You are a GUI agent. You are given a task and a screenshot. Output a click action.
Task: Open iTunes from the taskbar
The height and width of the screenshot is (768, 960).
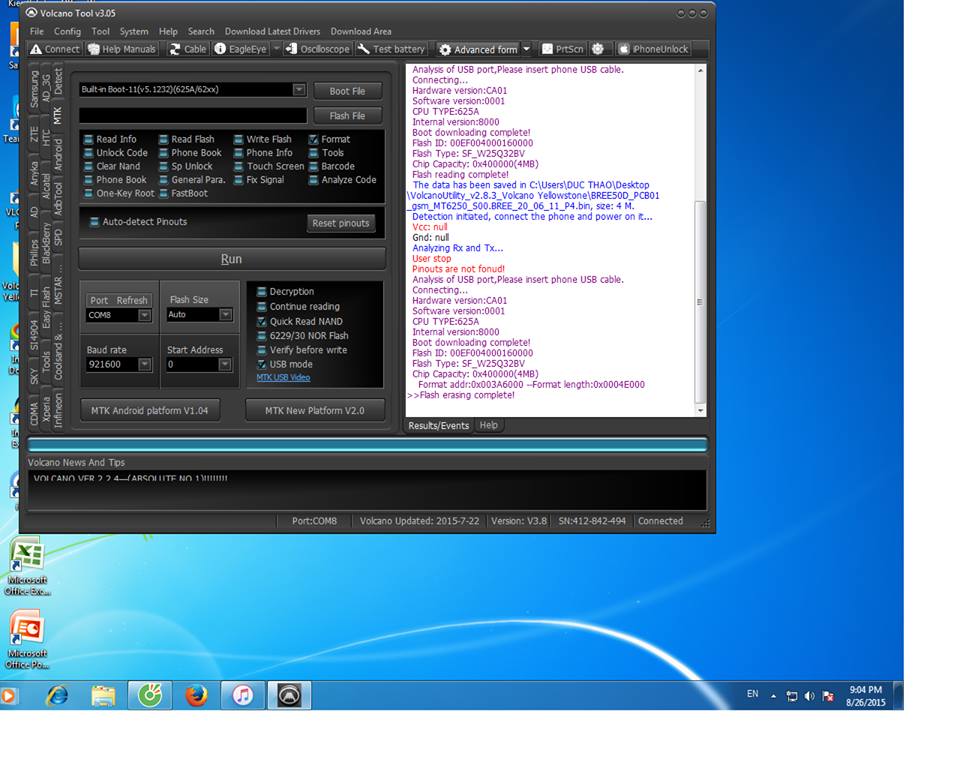pos(242,696)
